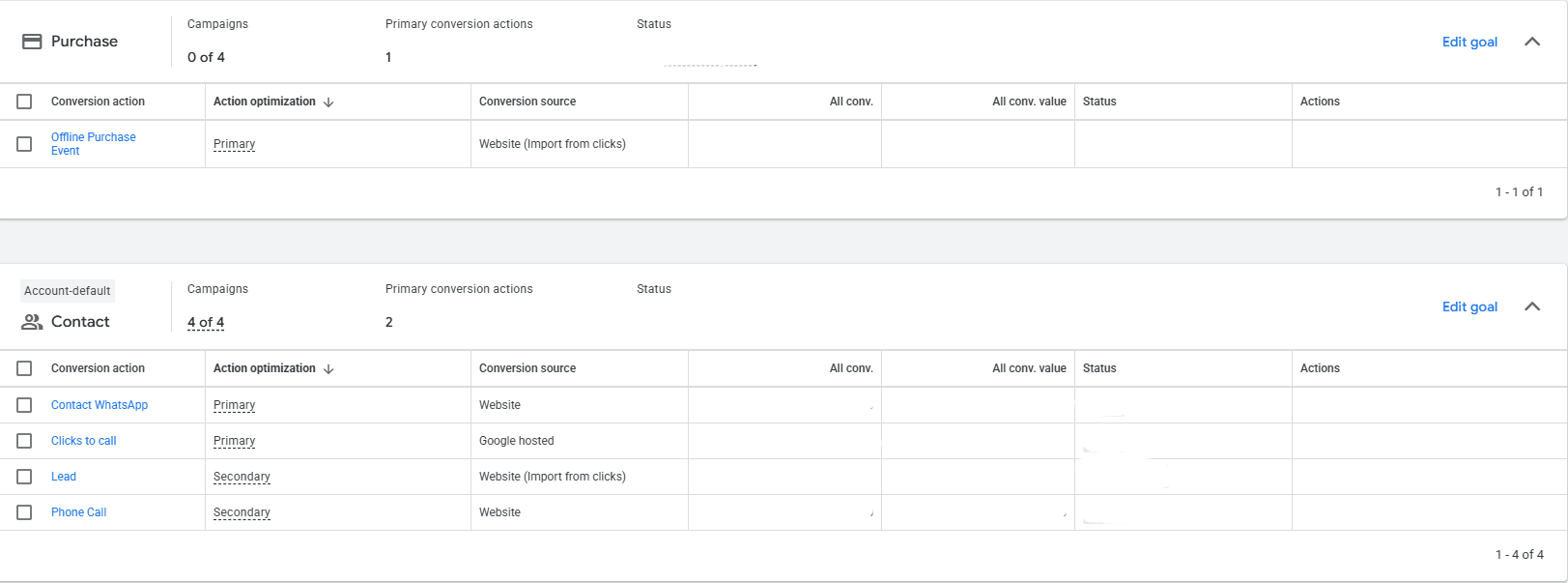This screenshot has width=1568, height=583.
Task: Check the Offline Purchase Event row
Action: [x=24, y=144]
